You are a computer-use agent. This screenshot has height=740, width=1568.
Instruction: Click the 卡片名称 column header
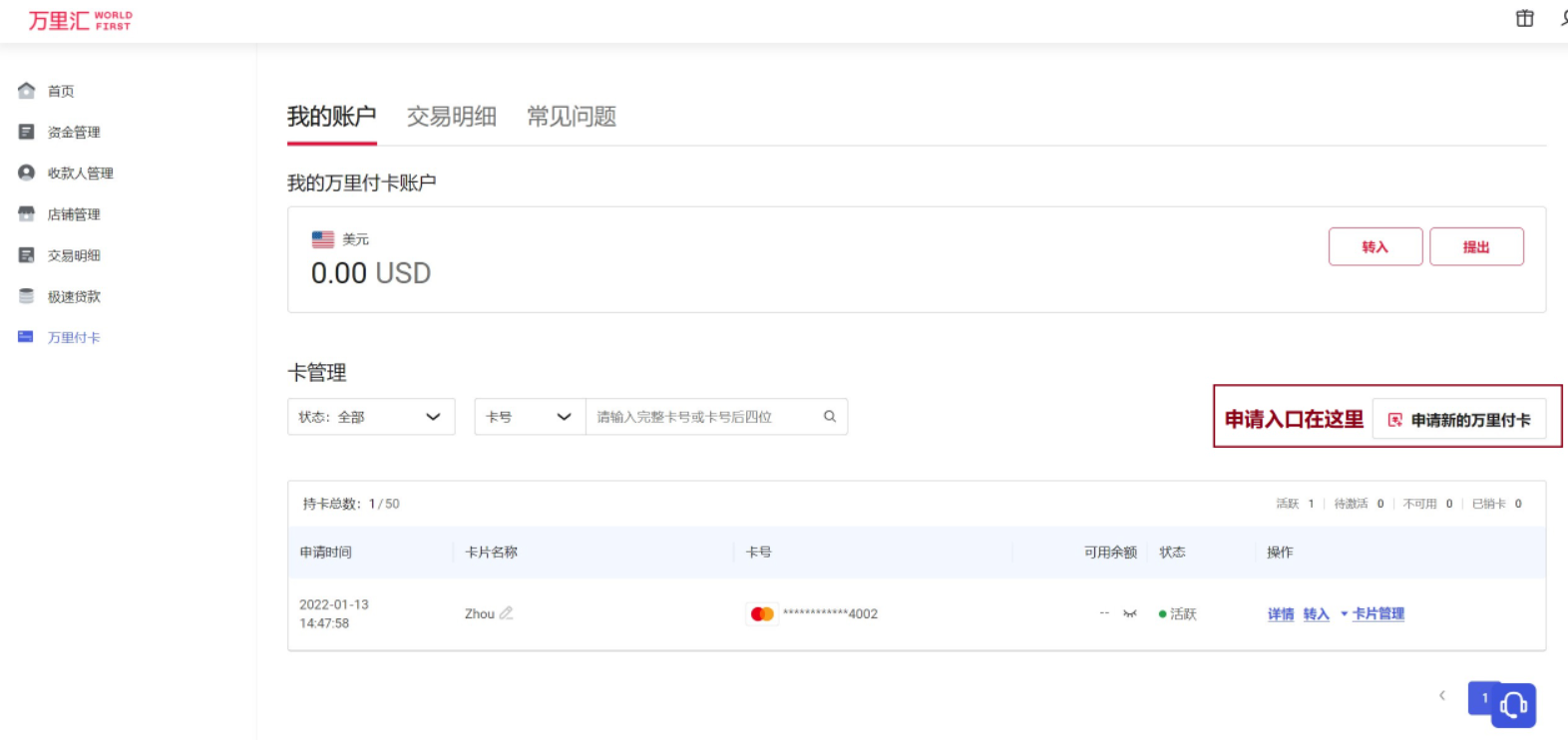(491, 552)
